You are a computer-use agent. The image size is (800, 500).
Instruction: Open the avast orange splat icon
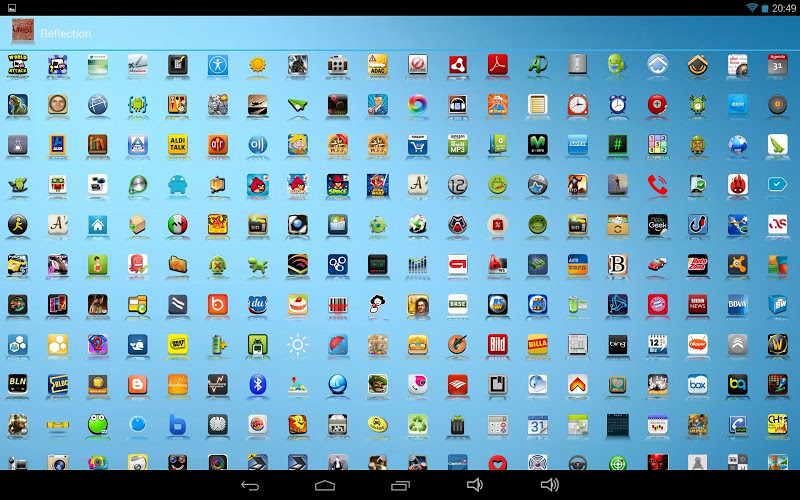tap(737, 265)
